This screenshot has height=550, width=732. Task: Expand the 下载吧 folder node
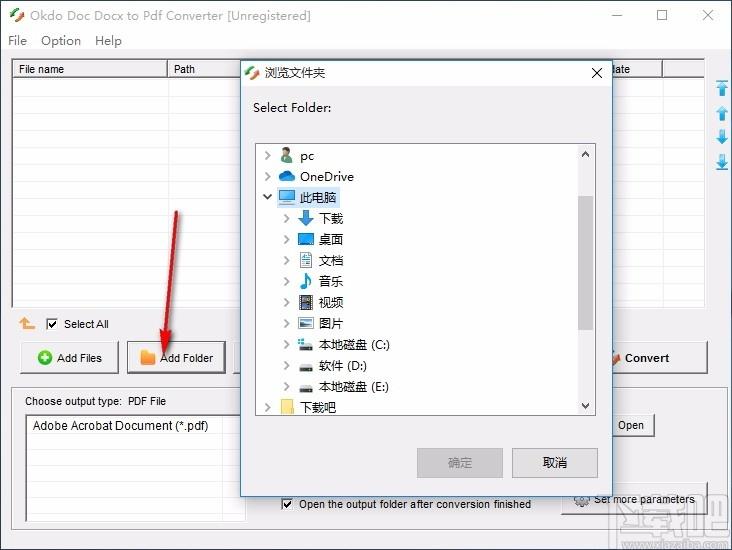(x=267, y=407)
